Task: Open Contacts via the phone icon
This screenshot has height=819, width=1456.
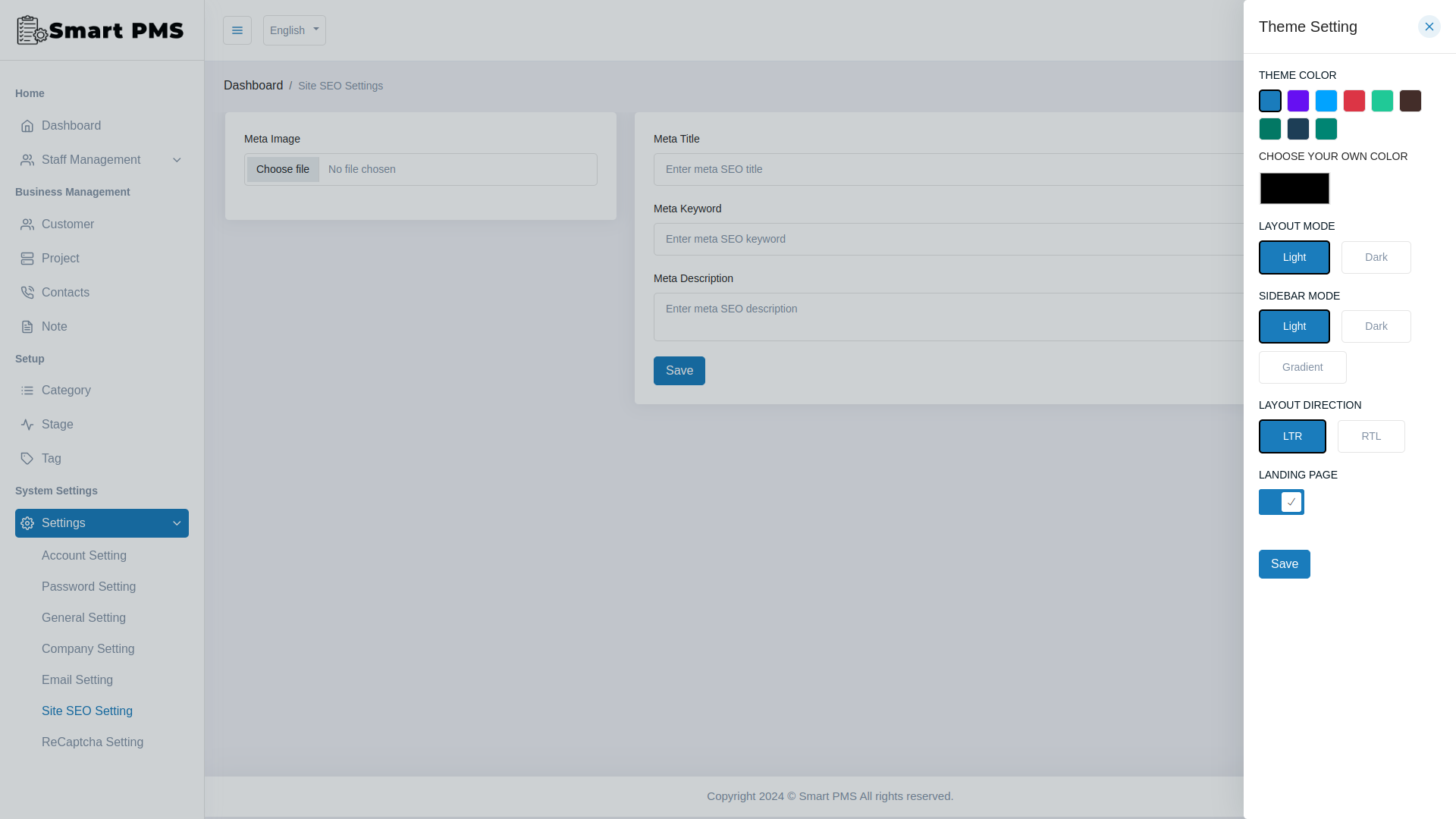Action: (x=27, y=292)
